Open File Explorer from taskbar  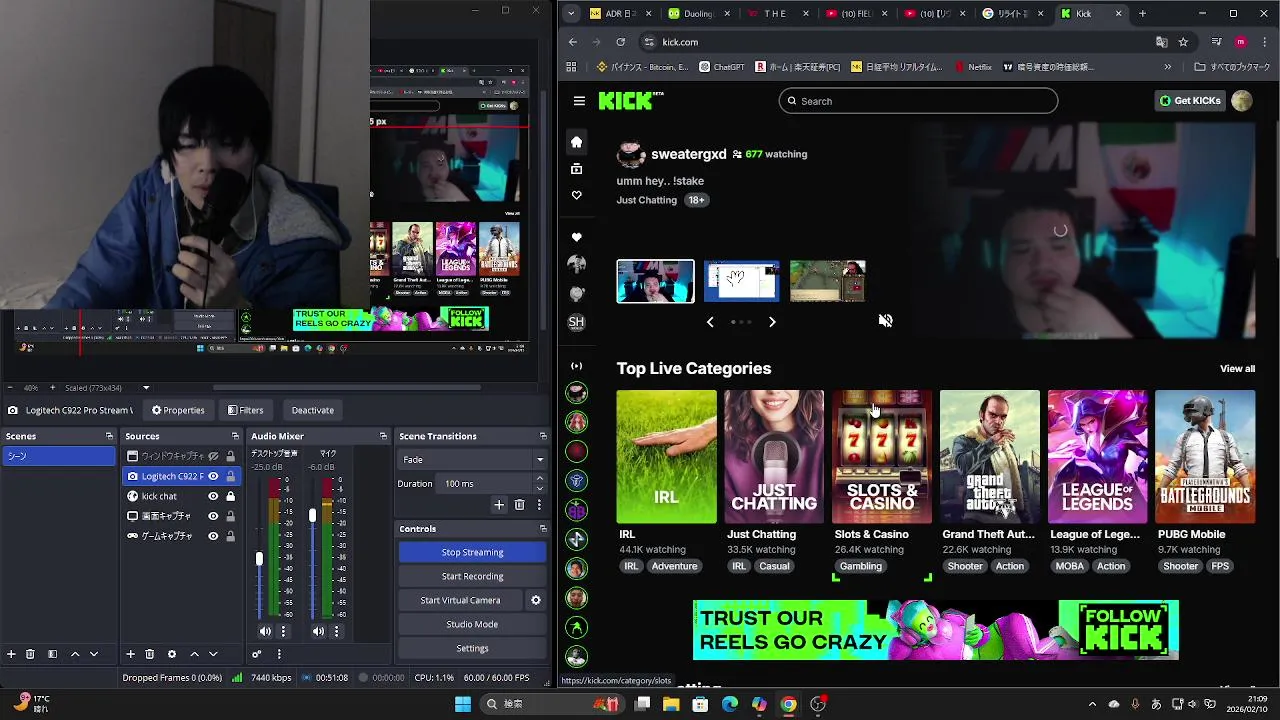click(x=671, y=704)
